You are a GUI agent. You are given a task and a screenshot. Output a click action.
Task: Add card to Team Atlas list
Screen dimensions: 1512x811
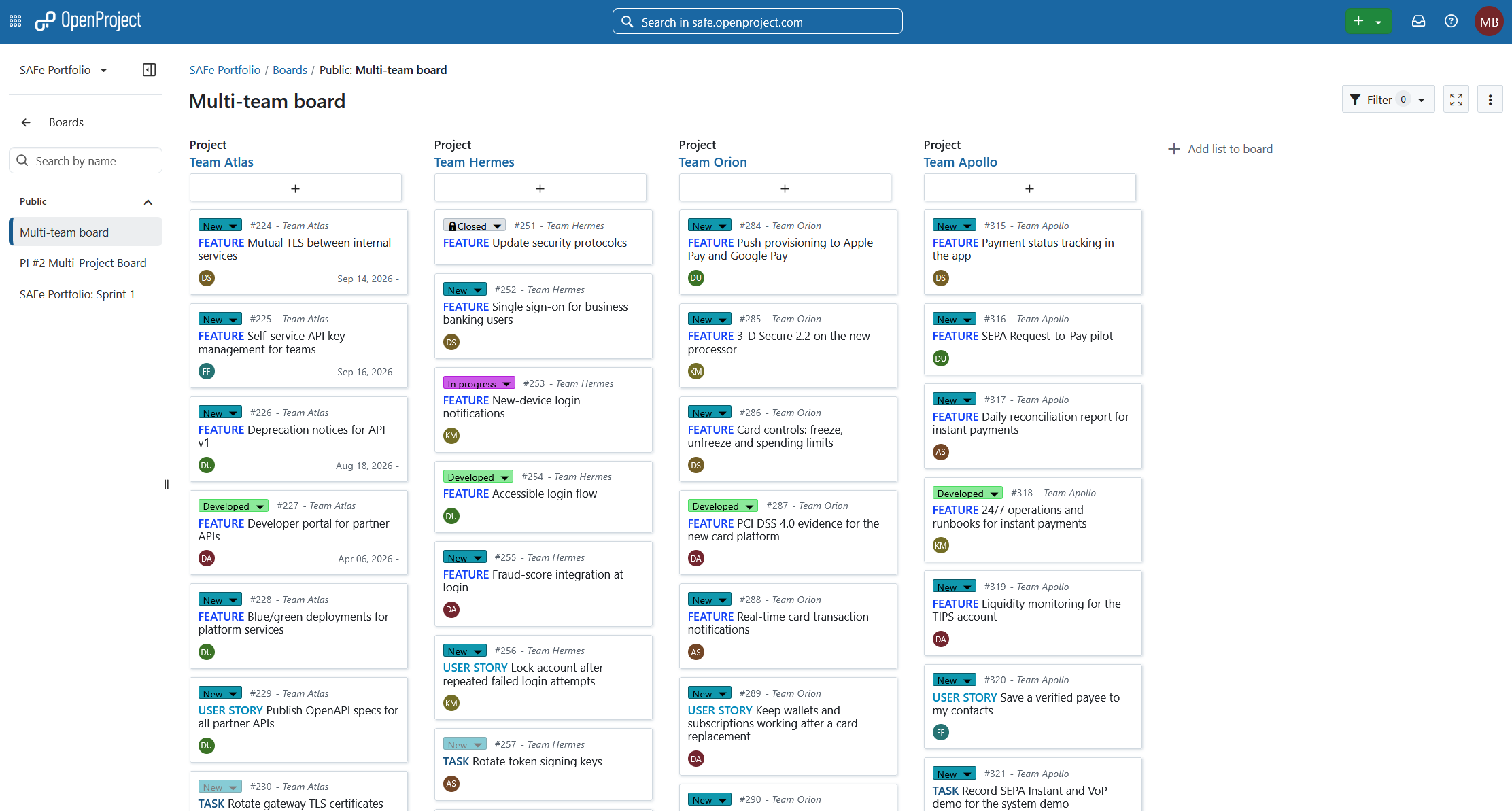295,188
